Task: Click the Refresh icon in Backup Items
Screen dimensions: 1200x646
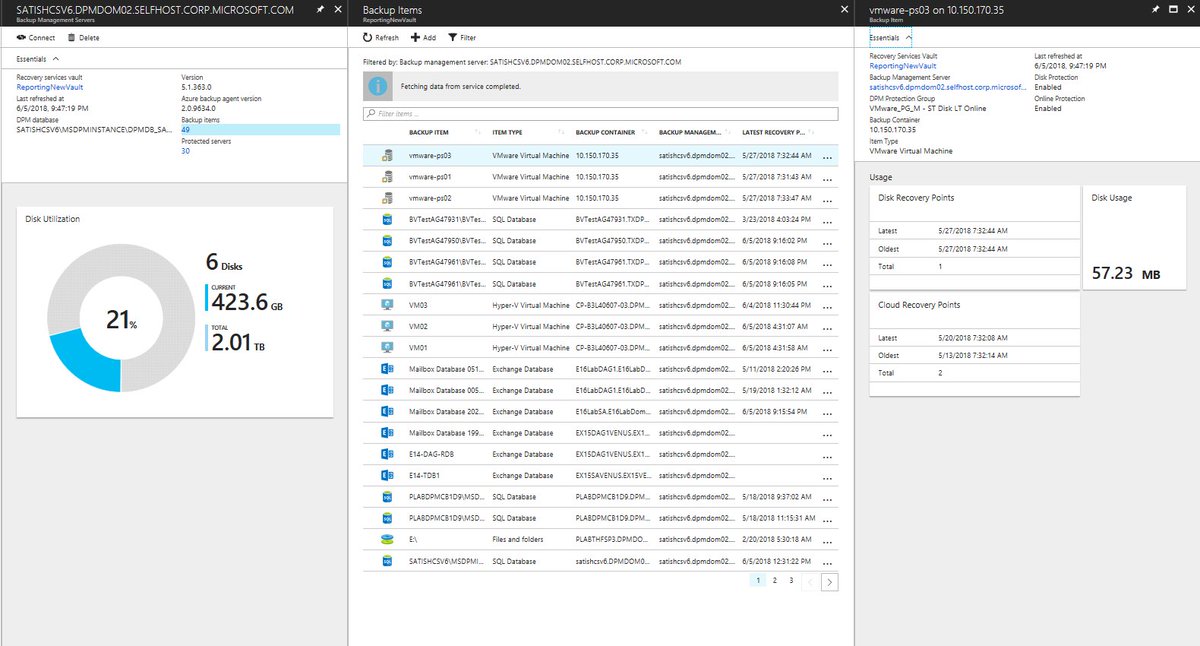Action: click(x=368, y=37)
